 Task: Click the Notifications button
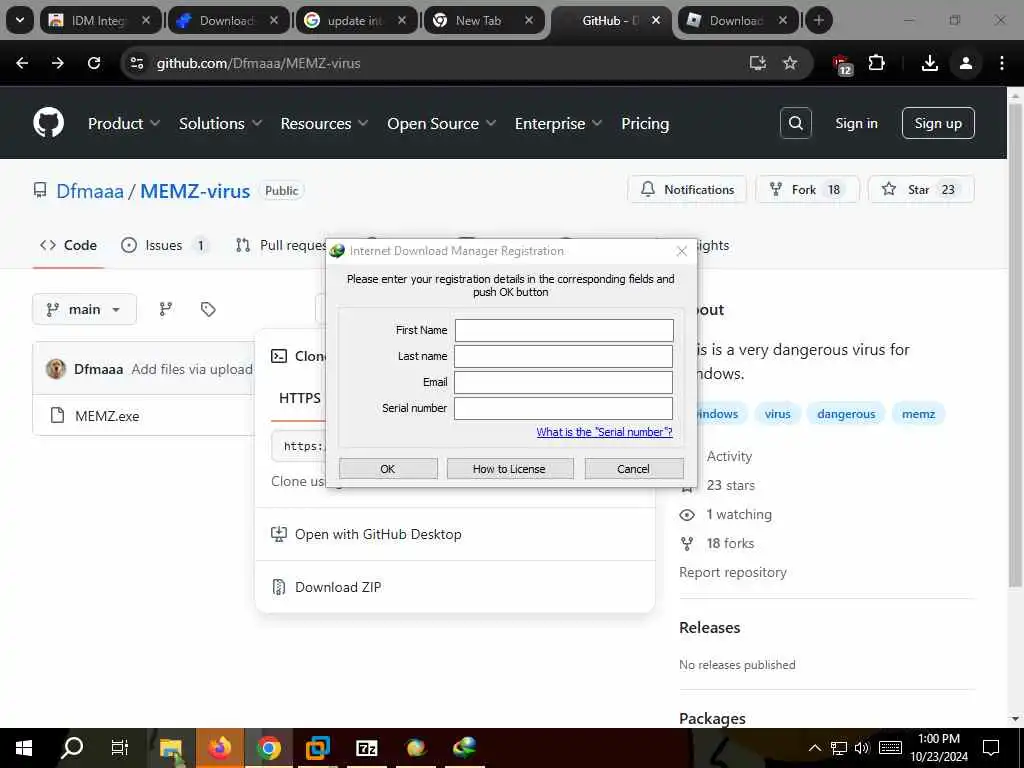click(687, 189)
